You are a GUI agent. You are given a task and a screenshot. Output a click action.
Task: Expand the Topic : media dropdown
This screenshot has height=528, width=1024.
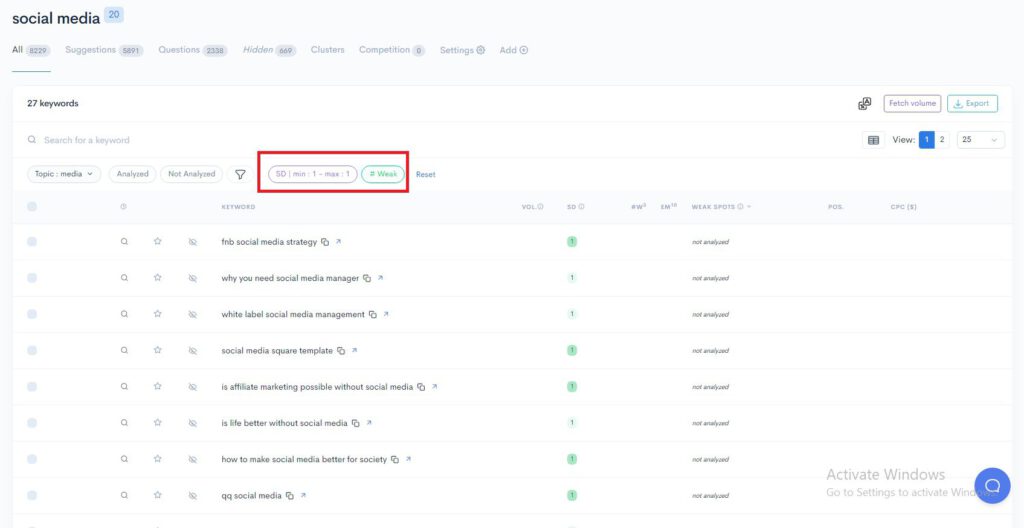click(64, 174)
